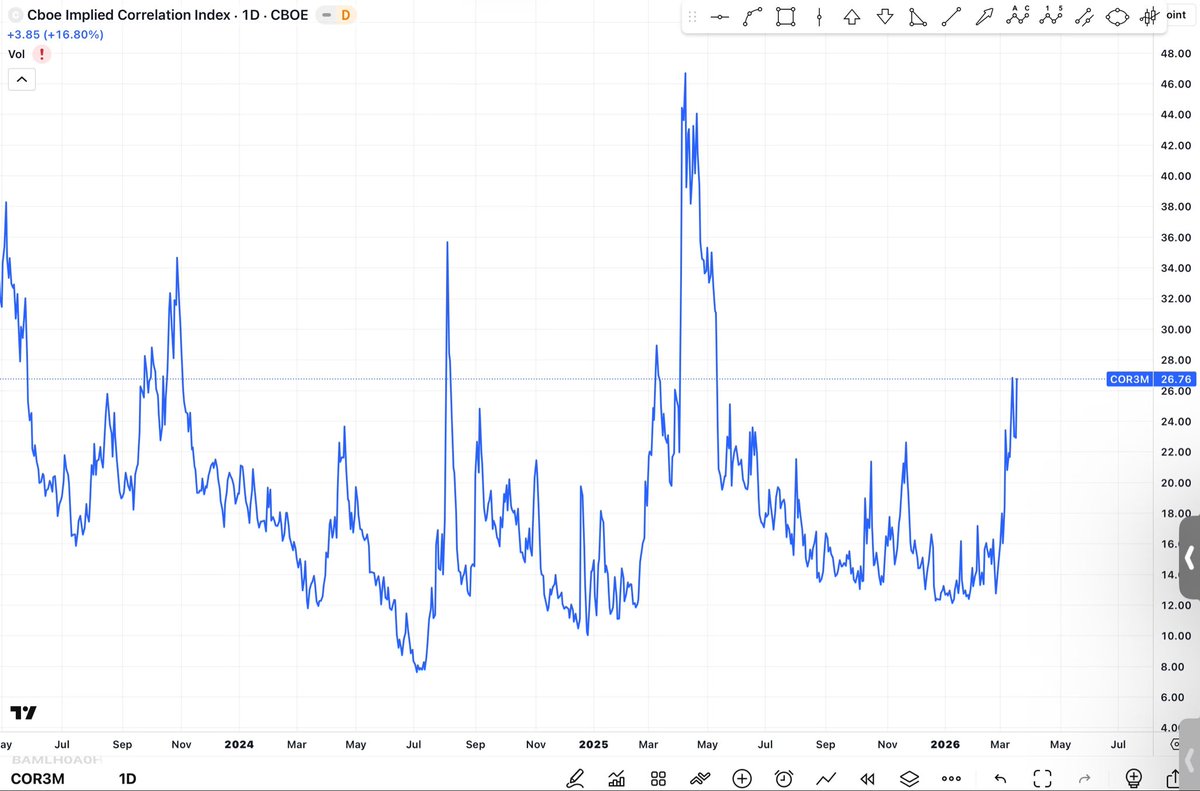Screen dimensions: 1200x791
Task: Collapse the indicator legend chevron
Action: tap(22, 79)
